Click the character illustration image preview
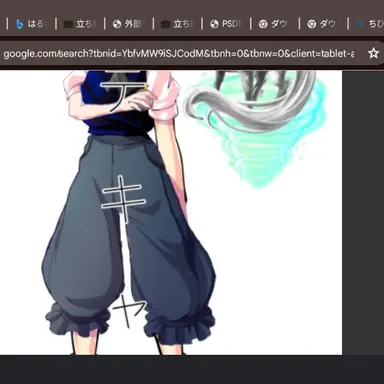Image resolution: width=384 pixels, height=384 pixels. pos(171,213)
